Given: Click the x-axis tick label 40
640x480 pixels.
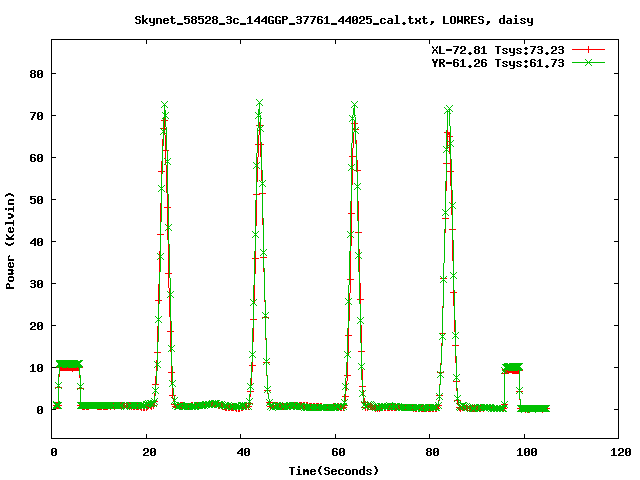Looking at the screenshot, I should click(x=244, y=452).
